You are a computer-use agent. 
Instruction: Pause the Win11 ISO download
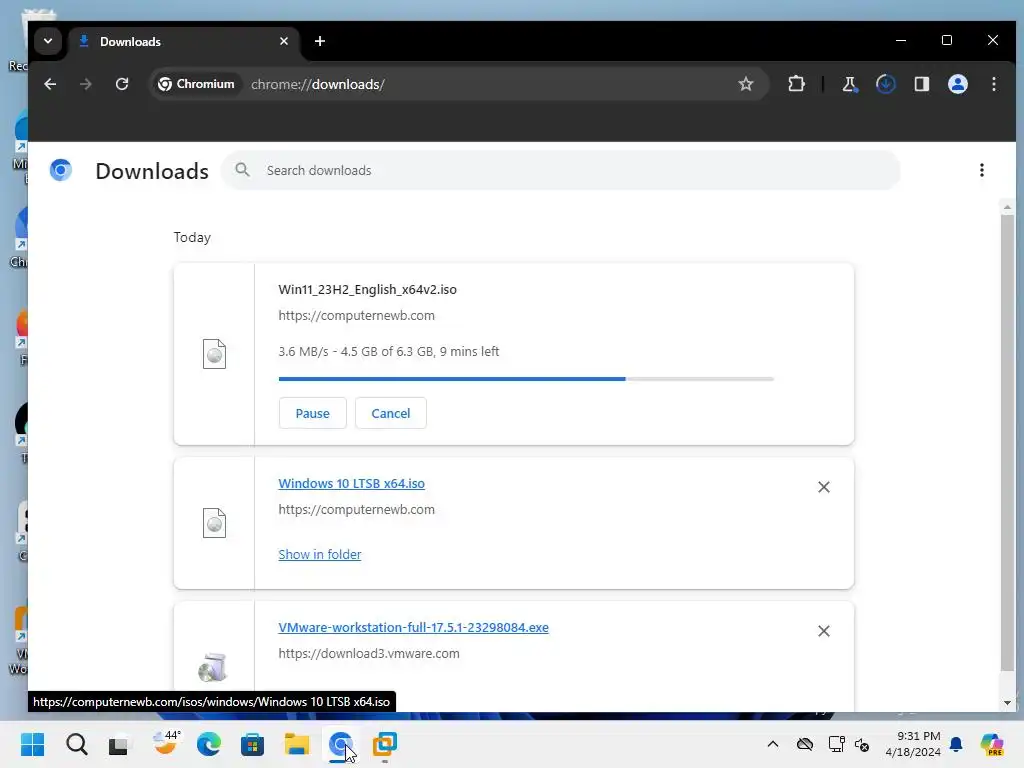tap(312, 413)
